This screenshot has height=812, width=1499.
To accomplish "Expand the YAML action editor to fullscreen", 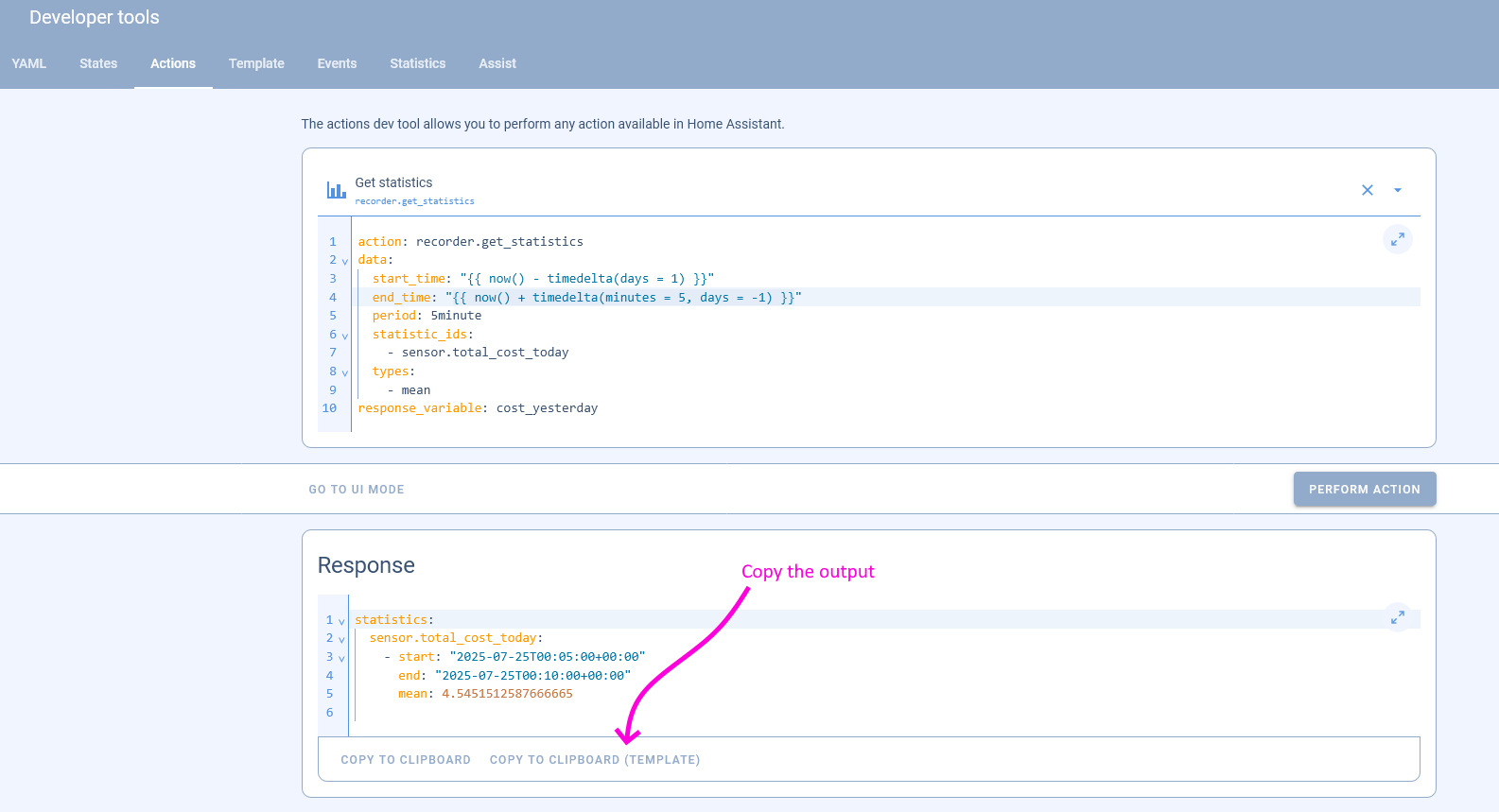I will tap(1397, 239).
